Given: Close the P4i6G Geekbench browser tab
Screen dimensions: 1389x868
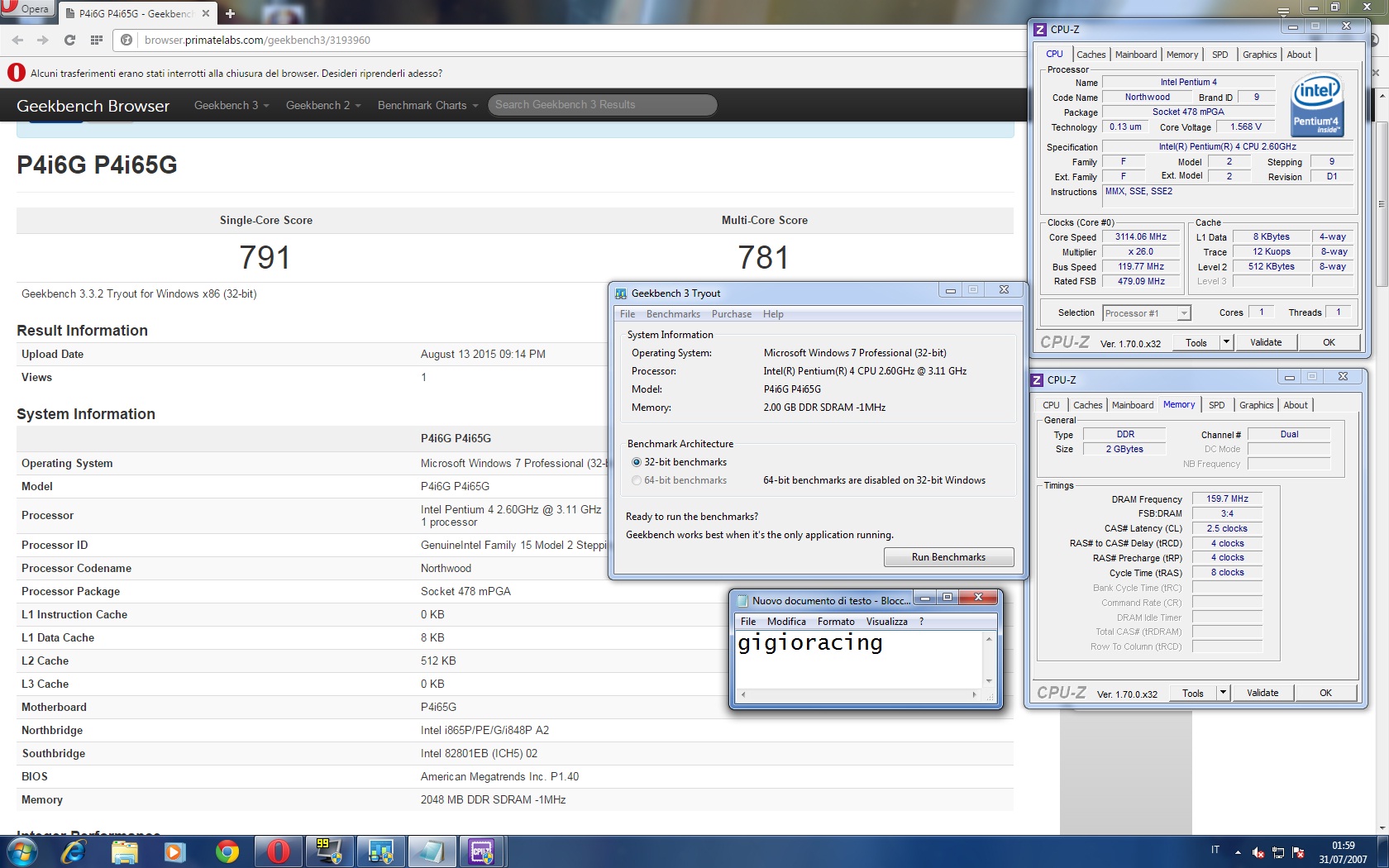Looking at the screenshot, I should (206, 13).
